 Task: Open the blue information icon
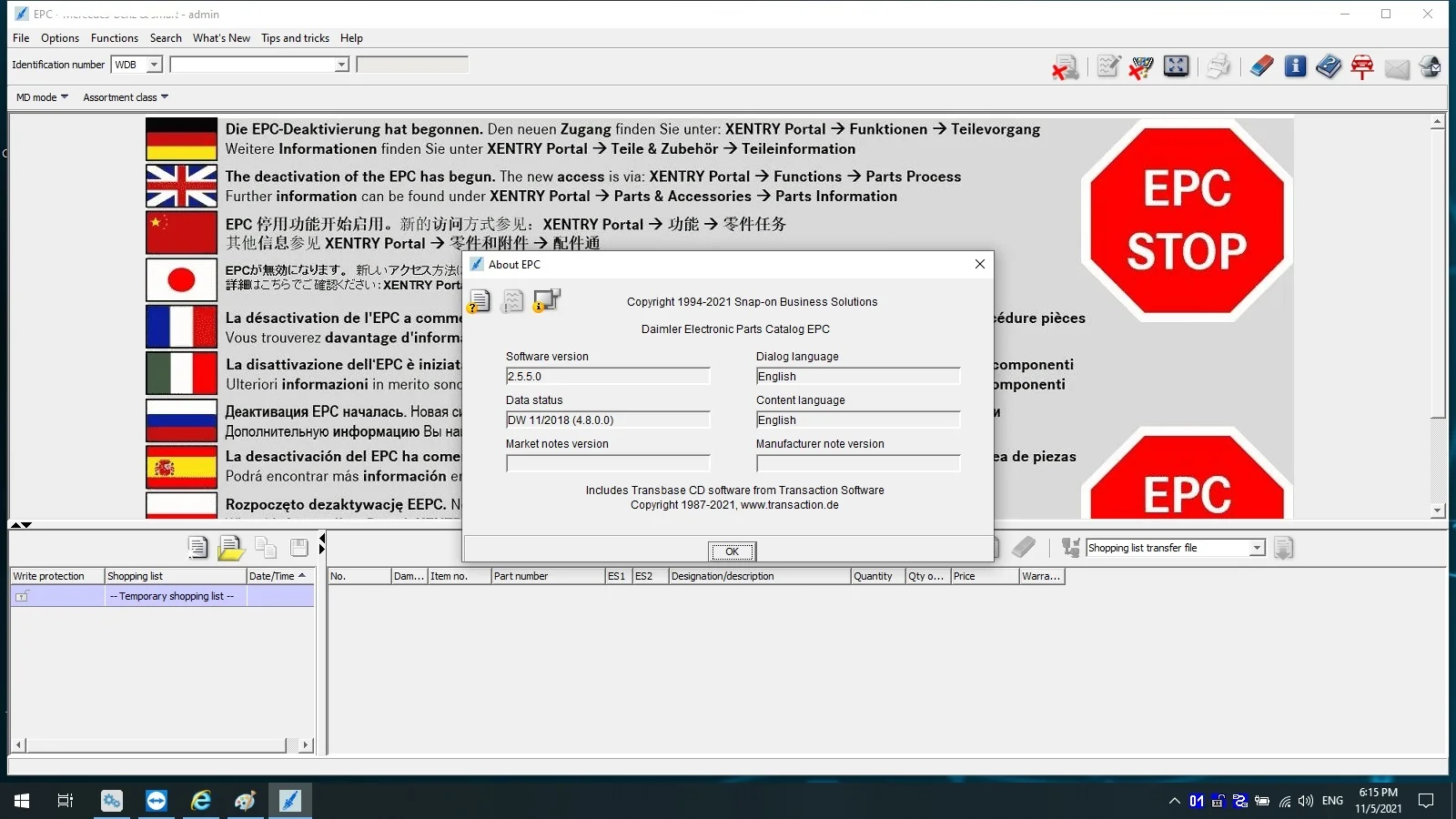coord(1295,66)
